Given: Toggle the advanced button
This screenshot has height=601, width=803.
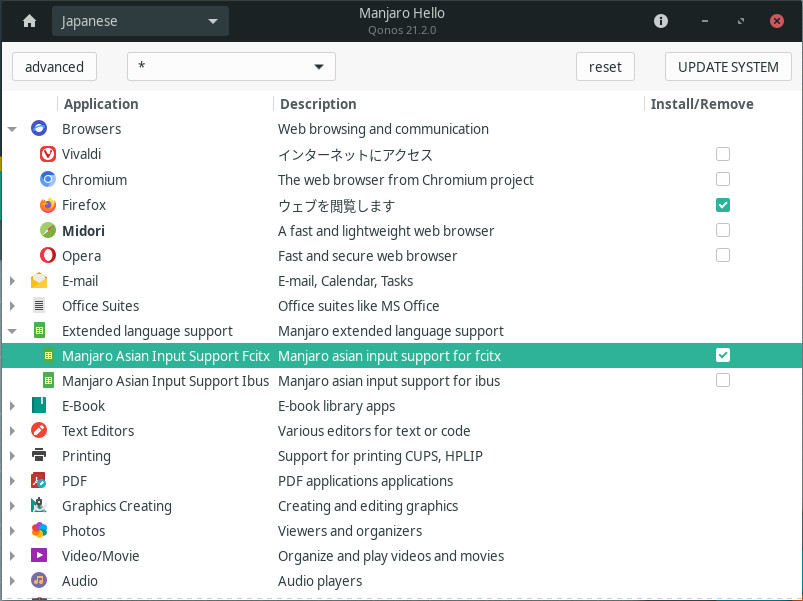Looking at the screenshot, I should coord(54,67).
